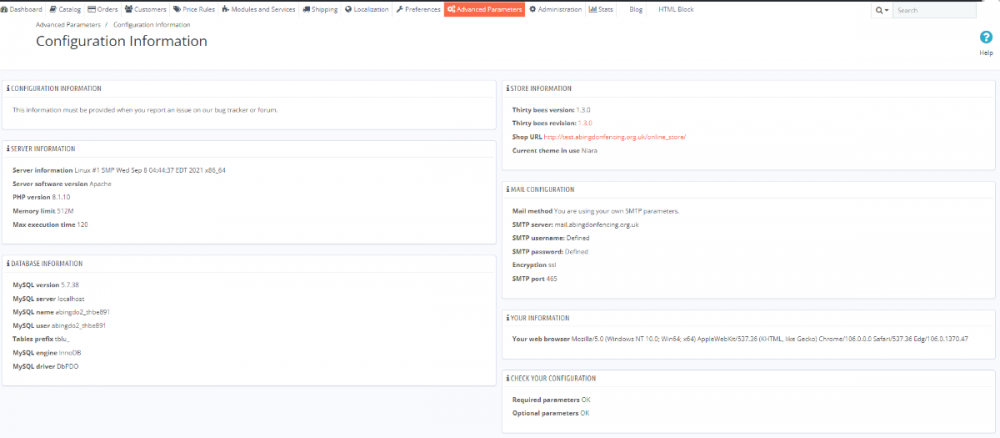1000x438 pixels.
Task: Open the HTML Block menu item
Action: [676, 10]
